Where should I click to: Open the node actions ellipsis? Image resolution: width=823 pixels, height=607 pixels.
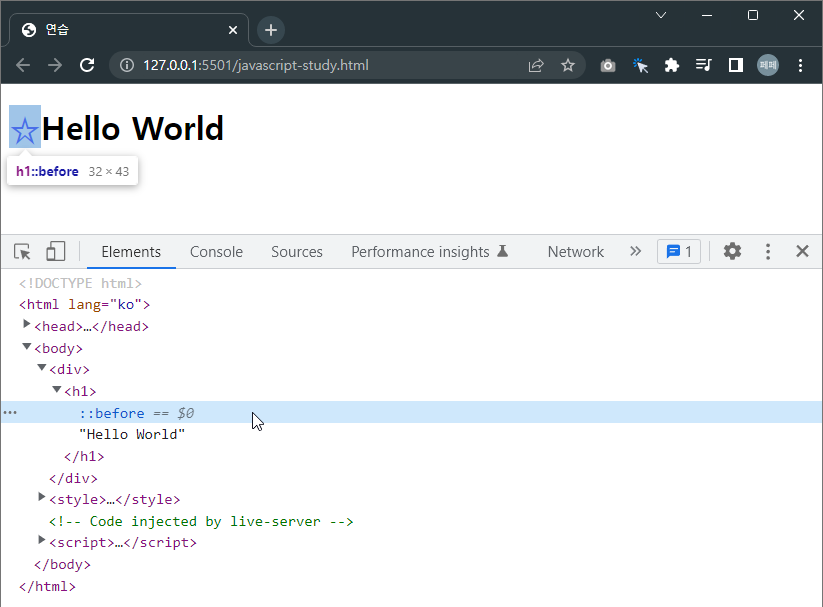10,413
